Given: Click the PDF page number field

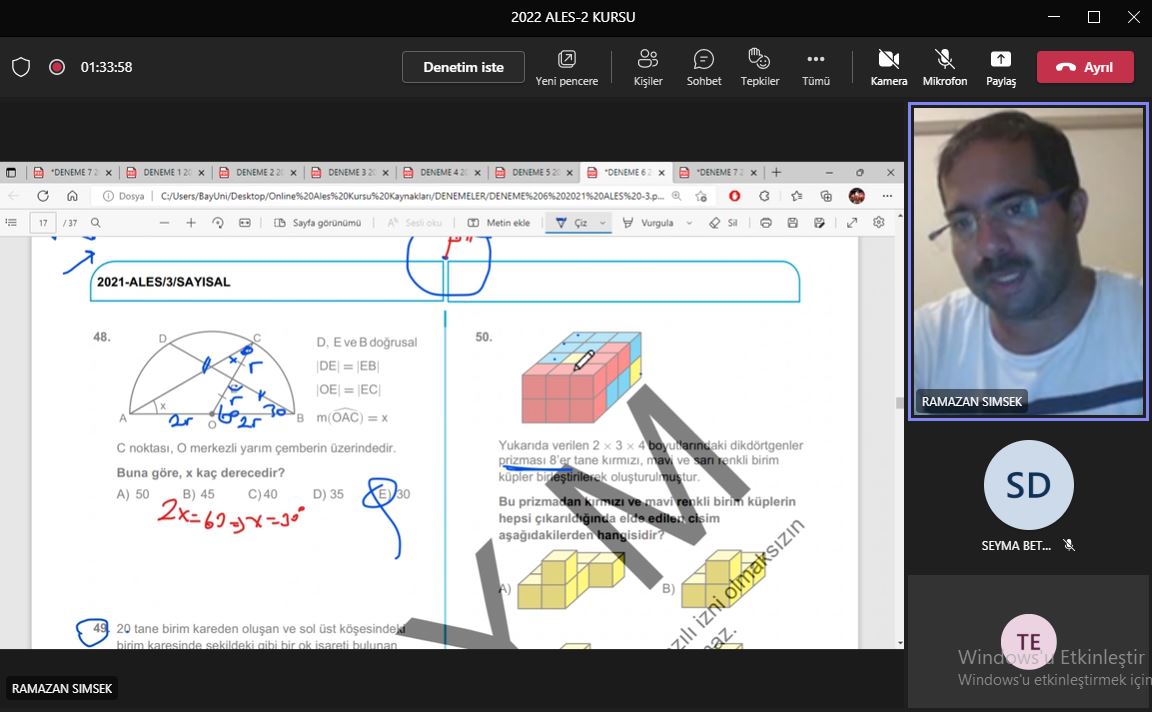Looking at the screenshot, I should coord(43,223).
